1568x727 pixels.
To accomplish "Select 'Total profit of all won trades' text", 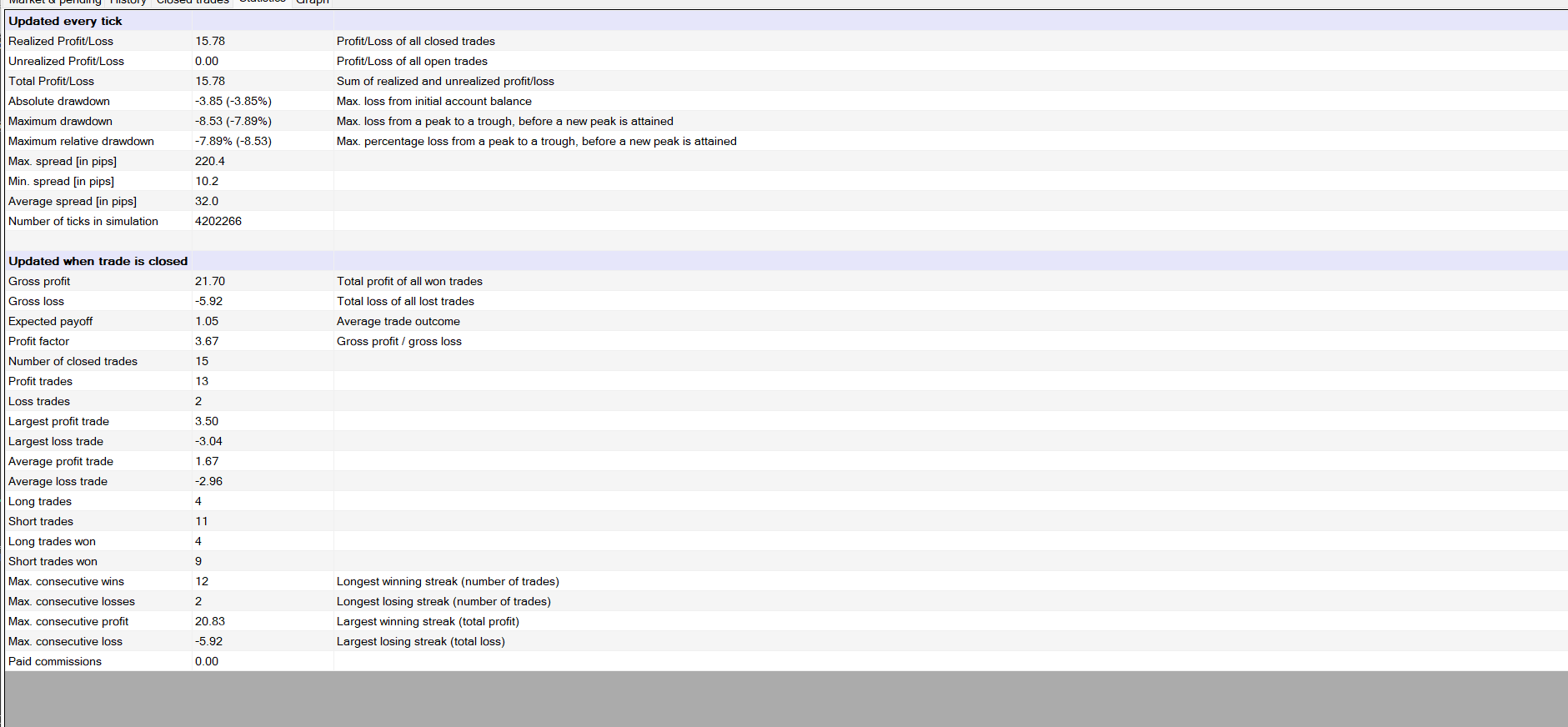I will pos(409,281).
